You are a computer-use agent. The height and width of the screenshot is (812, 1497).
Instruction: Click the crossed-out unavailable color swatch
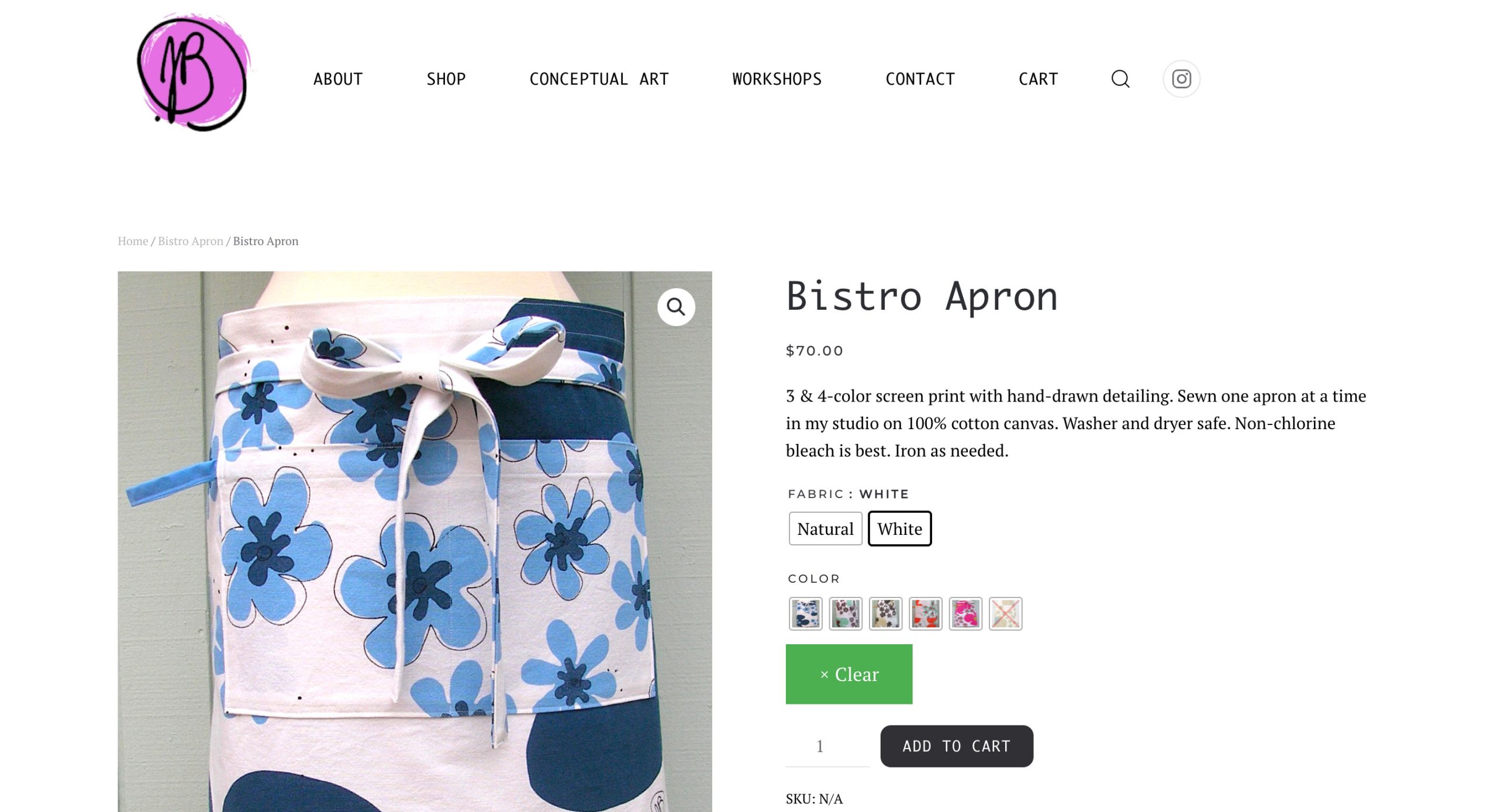(x=1006, y=614)
